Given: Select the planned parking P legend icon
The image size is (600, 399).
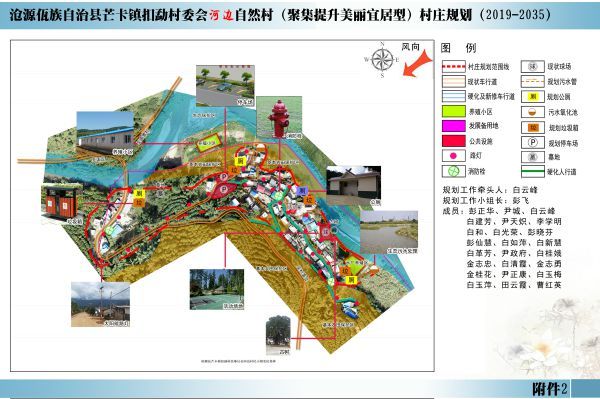Looking at the screenshot, I should pyautogui.click(x=533, y=143).
